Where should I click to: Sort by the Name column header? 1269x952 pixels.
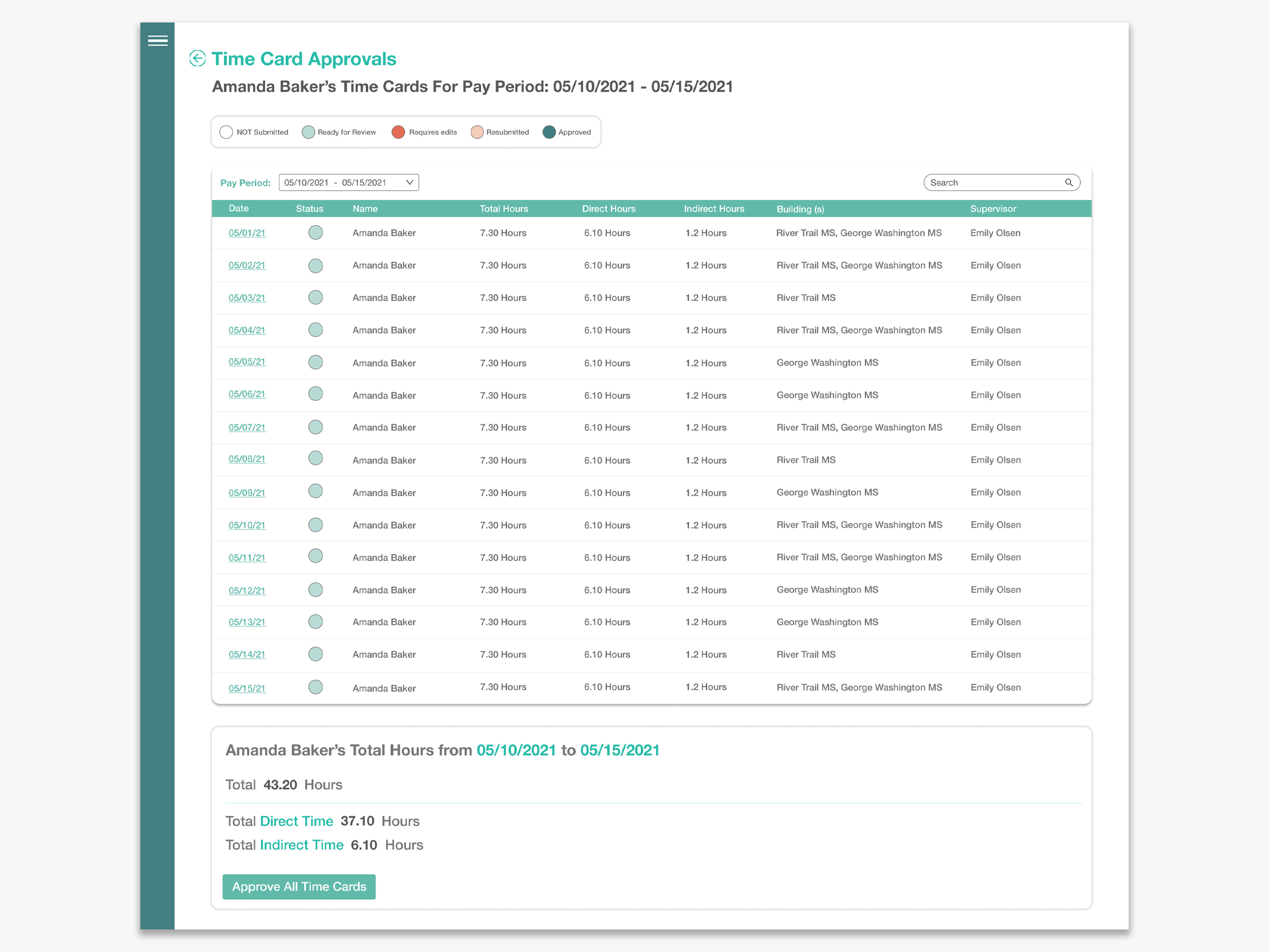(365, 209)
